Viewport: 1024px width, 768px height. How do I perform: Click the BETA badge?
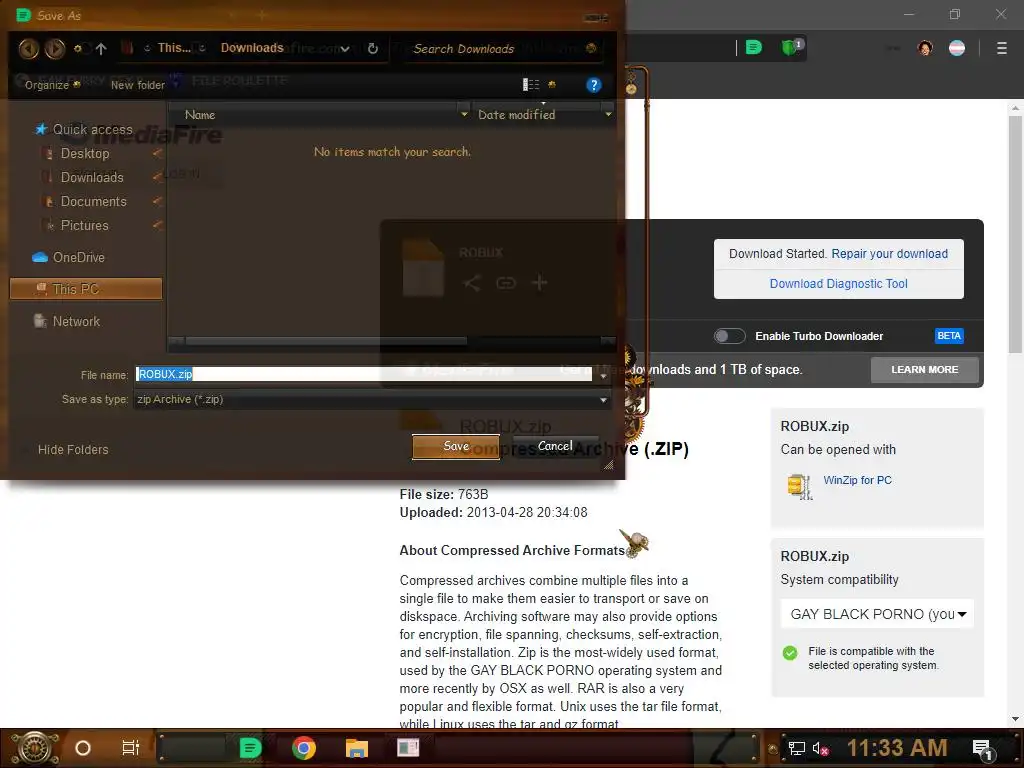click(949, 336)
